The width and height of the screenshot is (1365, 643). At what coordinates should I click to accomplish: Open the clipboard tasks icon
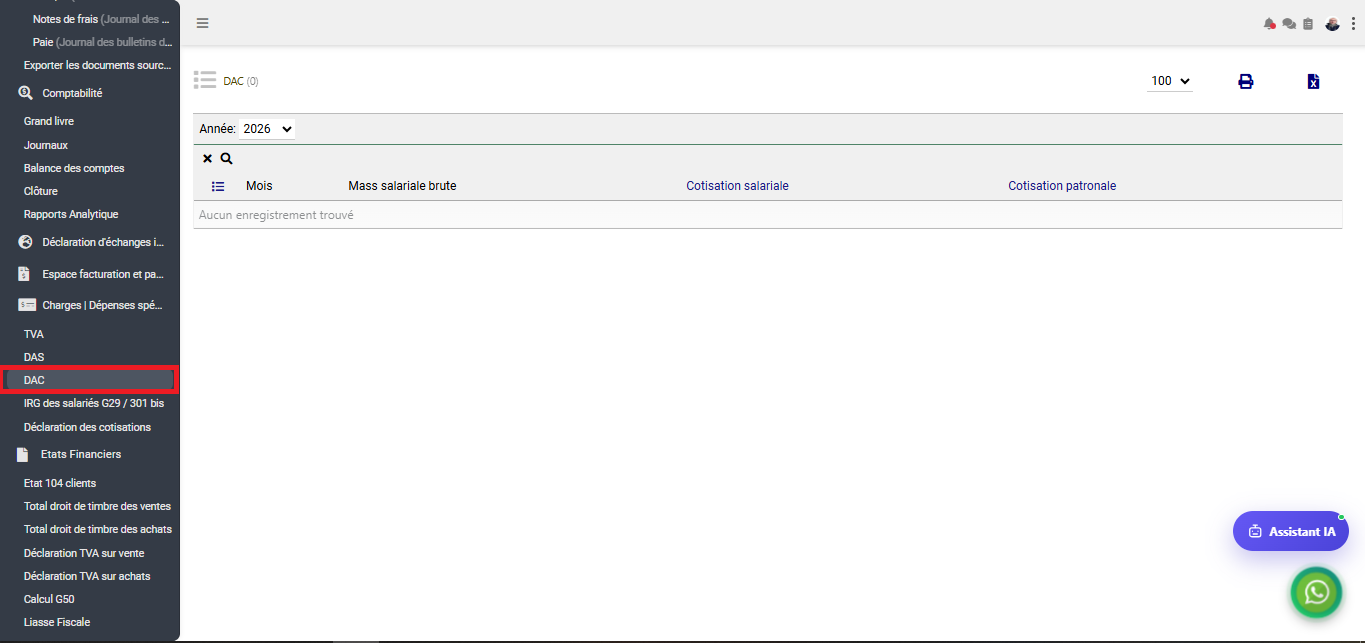(1308, 24)
